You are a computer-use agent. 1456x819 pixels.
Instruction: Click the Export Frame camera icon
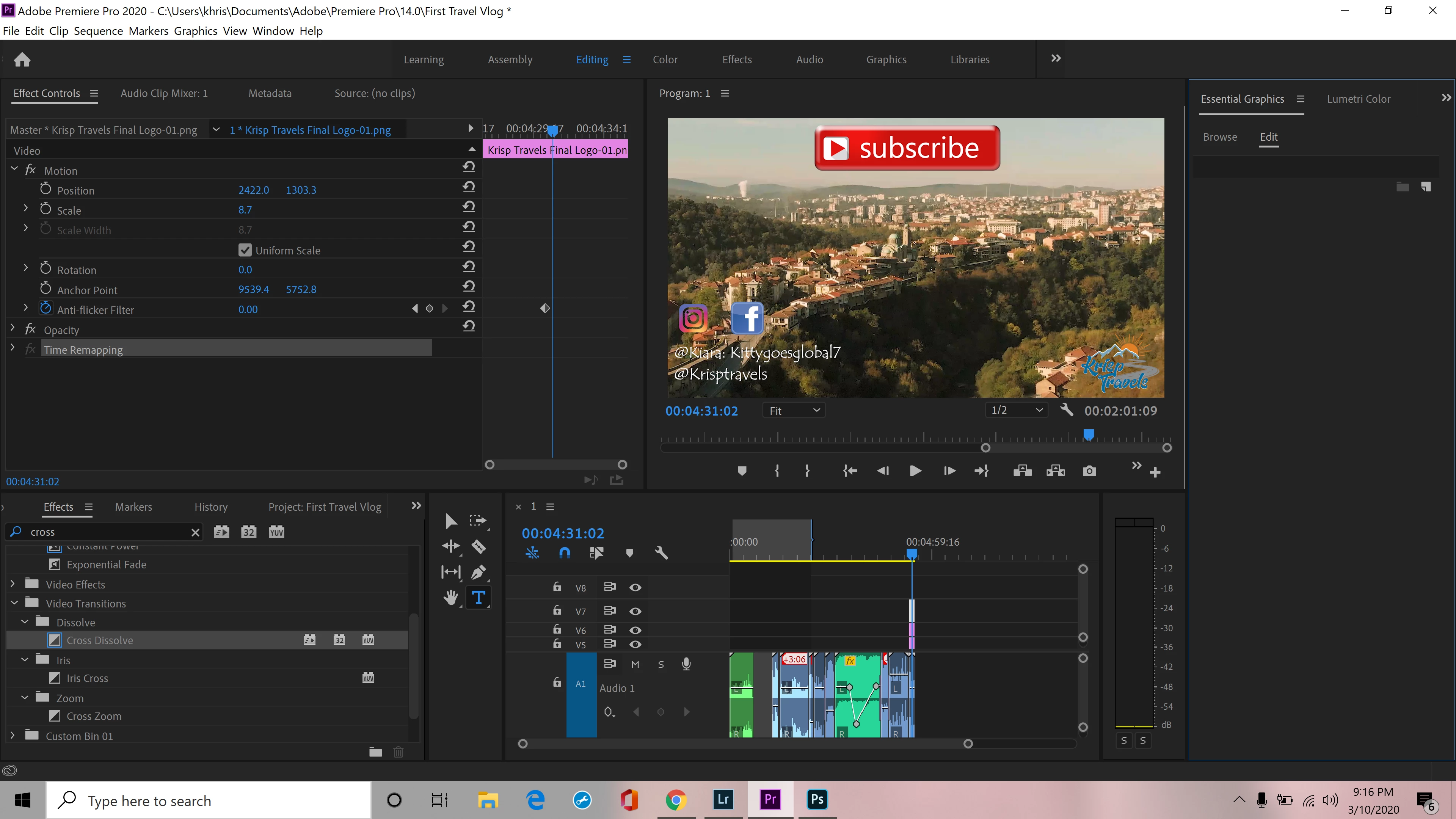(1089, 471)
